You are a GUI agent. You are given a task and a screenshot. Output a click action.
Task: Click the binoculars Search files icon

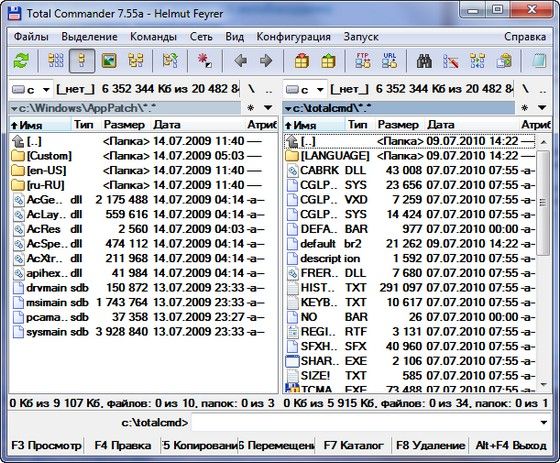(x=424, y=61)
